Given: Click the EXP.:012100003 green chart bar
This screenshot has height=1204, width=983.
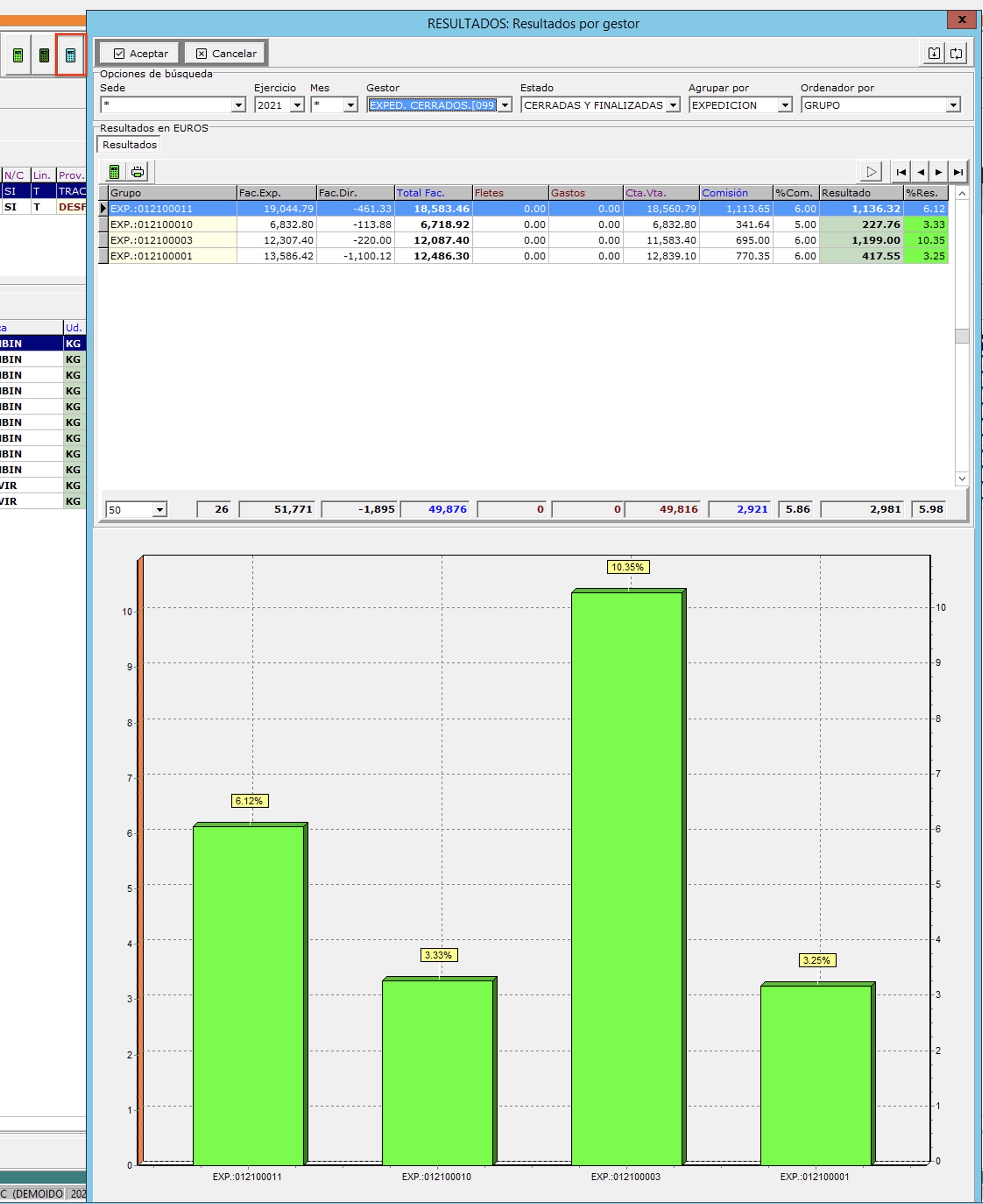Looking at the screenshot, I should click(627, 878).
